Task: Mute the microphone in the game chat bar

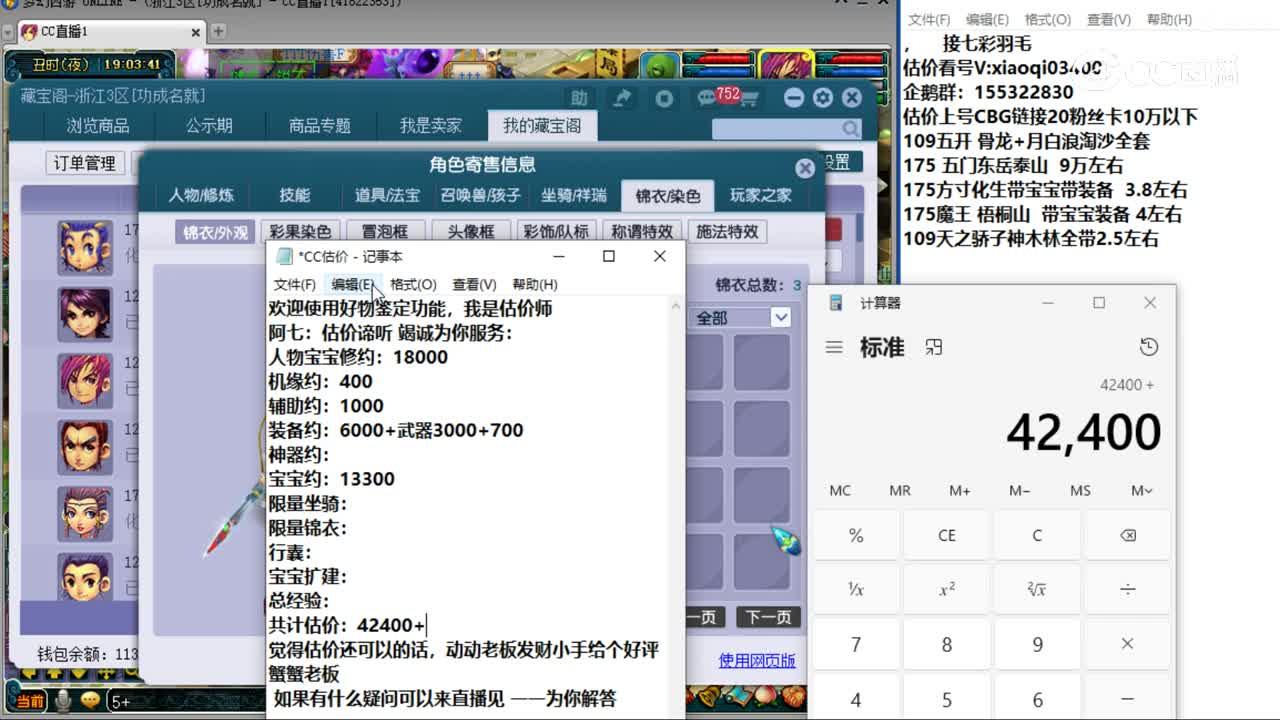Action: coord(63,700)
